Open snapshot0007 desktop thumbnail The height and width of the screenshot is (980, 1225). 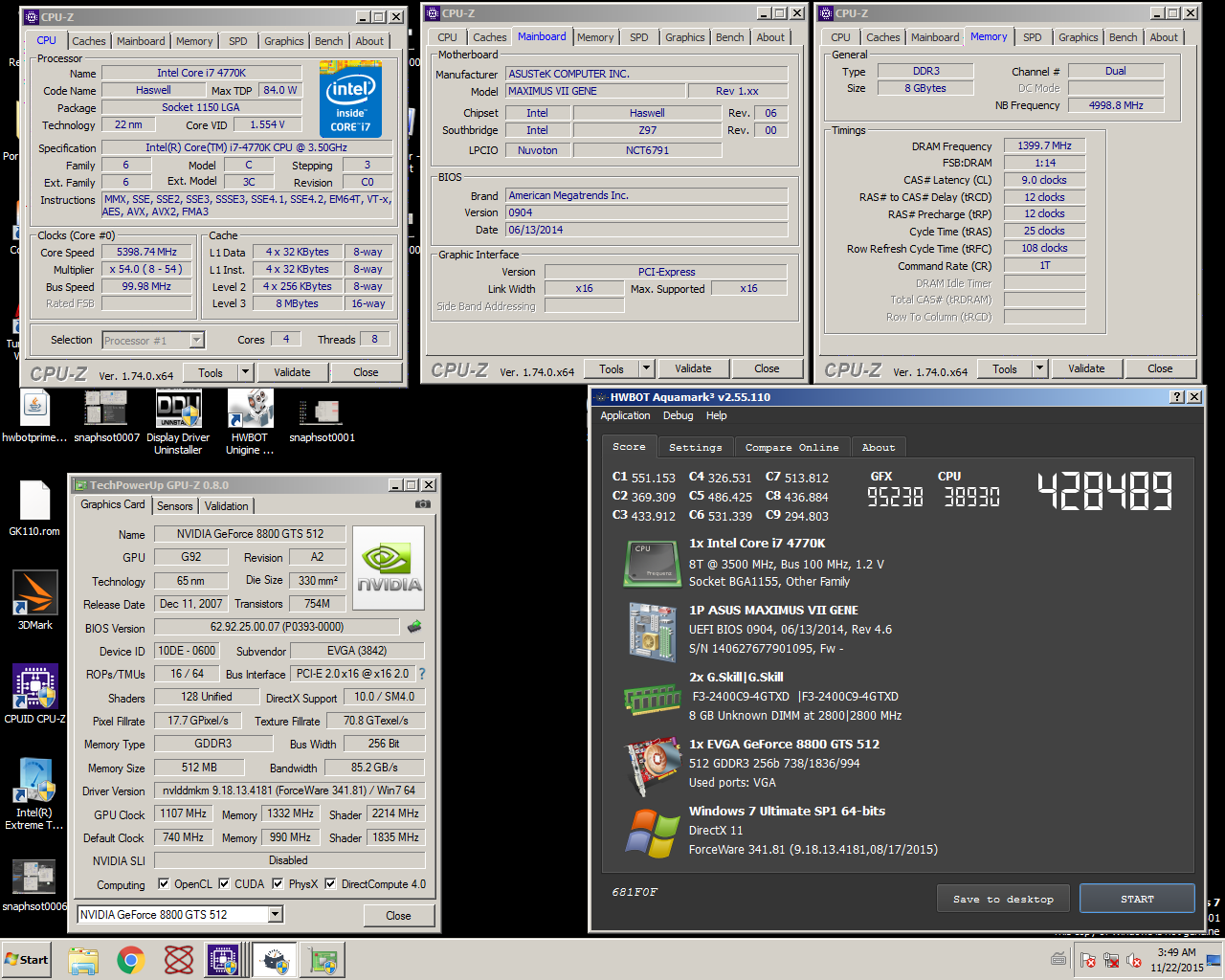pos(106,410)
